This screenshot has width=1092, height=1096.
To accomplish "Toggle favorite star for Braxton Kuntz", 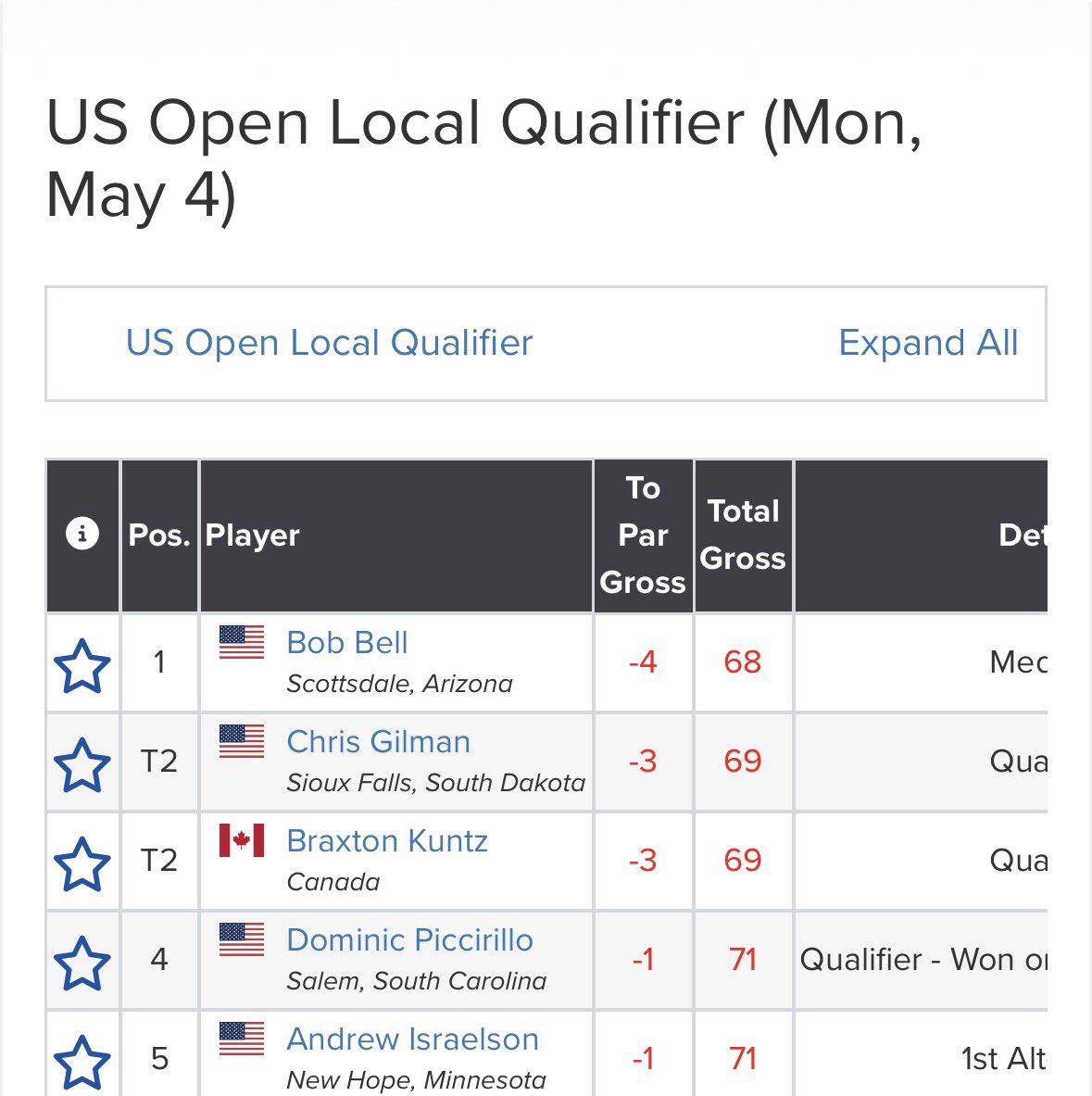I will pos(82,864).
